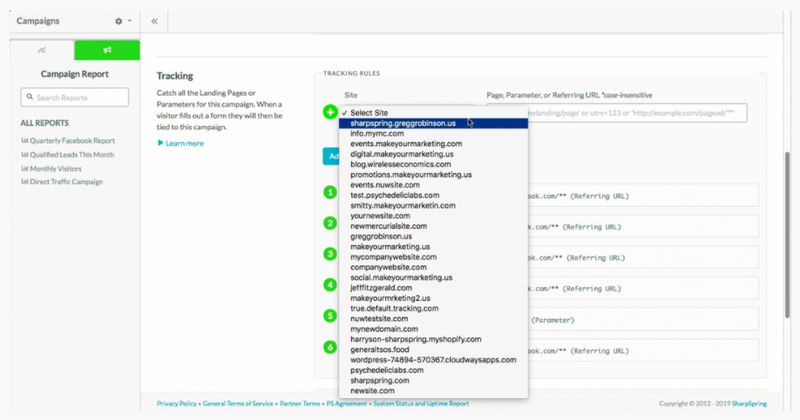Click the green plus add rule icon
800x420 pixels.
click(x=330, y=112)
